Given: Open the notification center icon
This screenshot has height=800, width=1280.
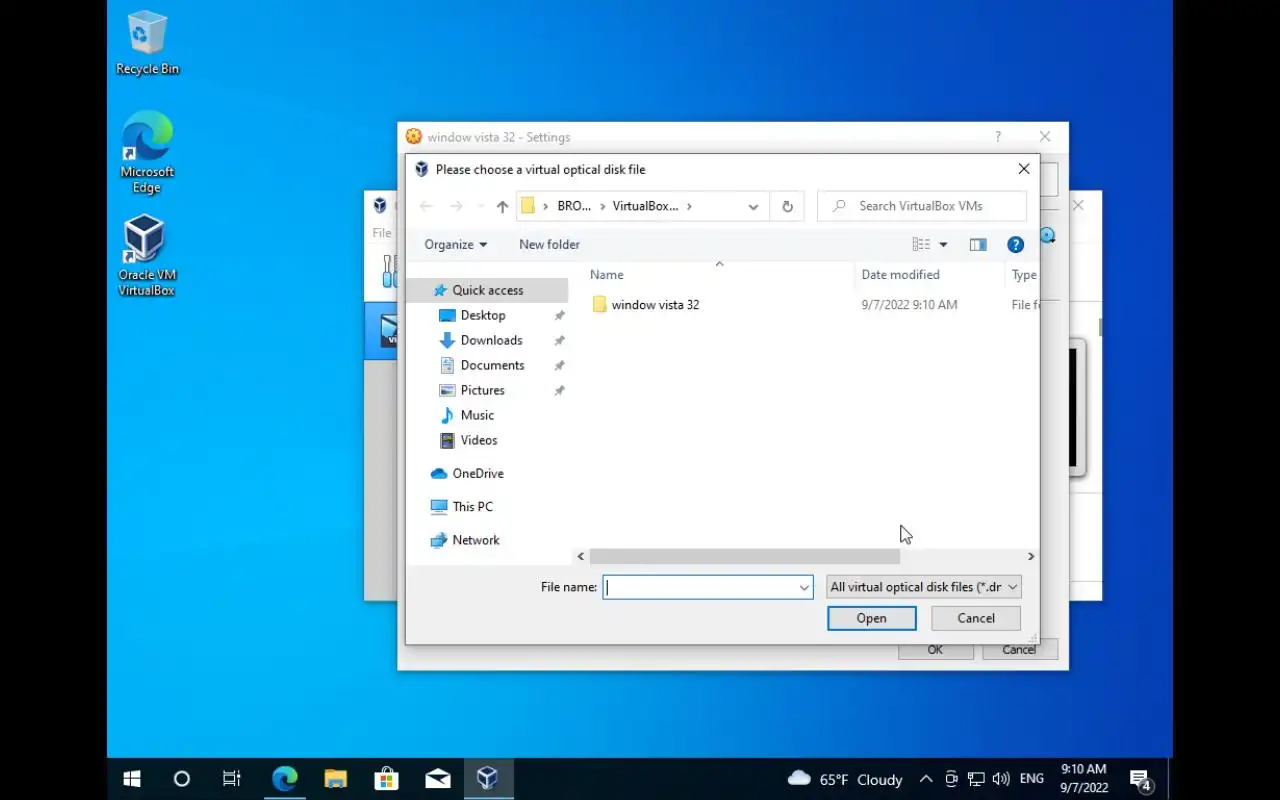Looking at the screenshot, I should [1140, 779].
